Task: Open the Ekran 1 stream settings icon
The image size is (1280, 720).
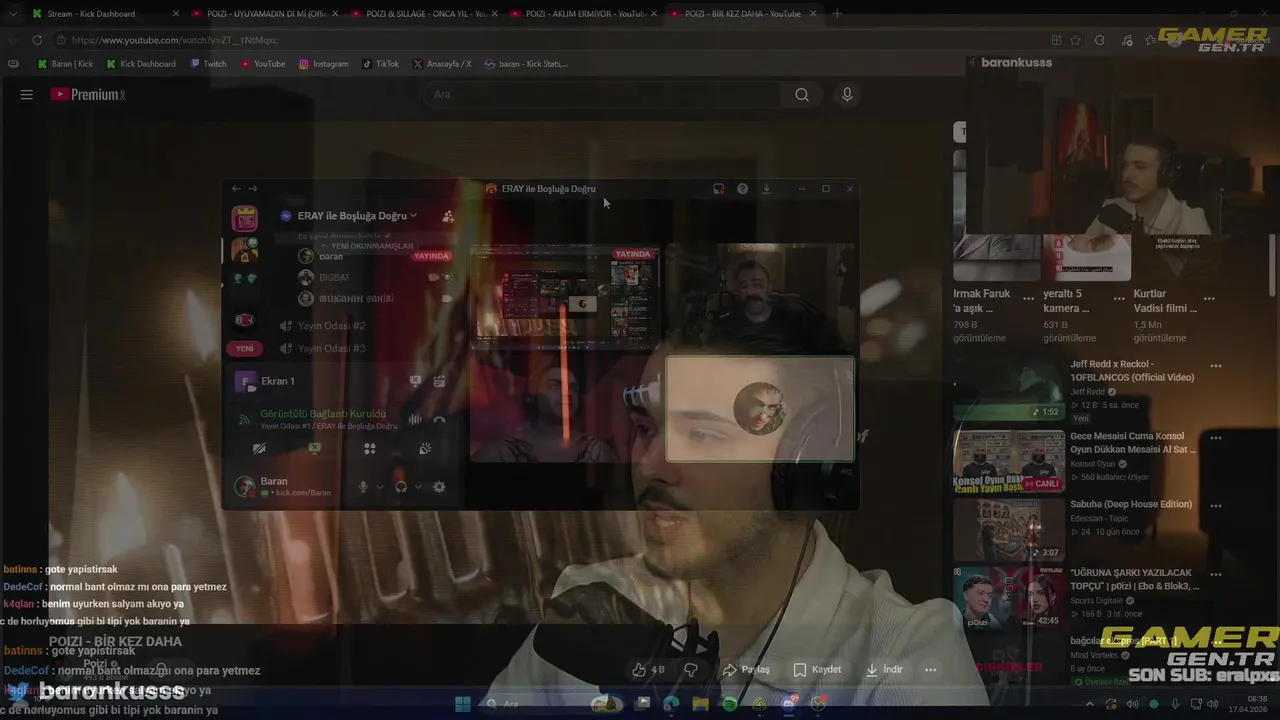Action: pos(439,381)
